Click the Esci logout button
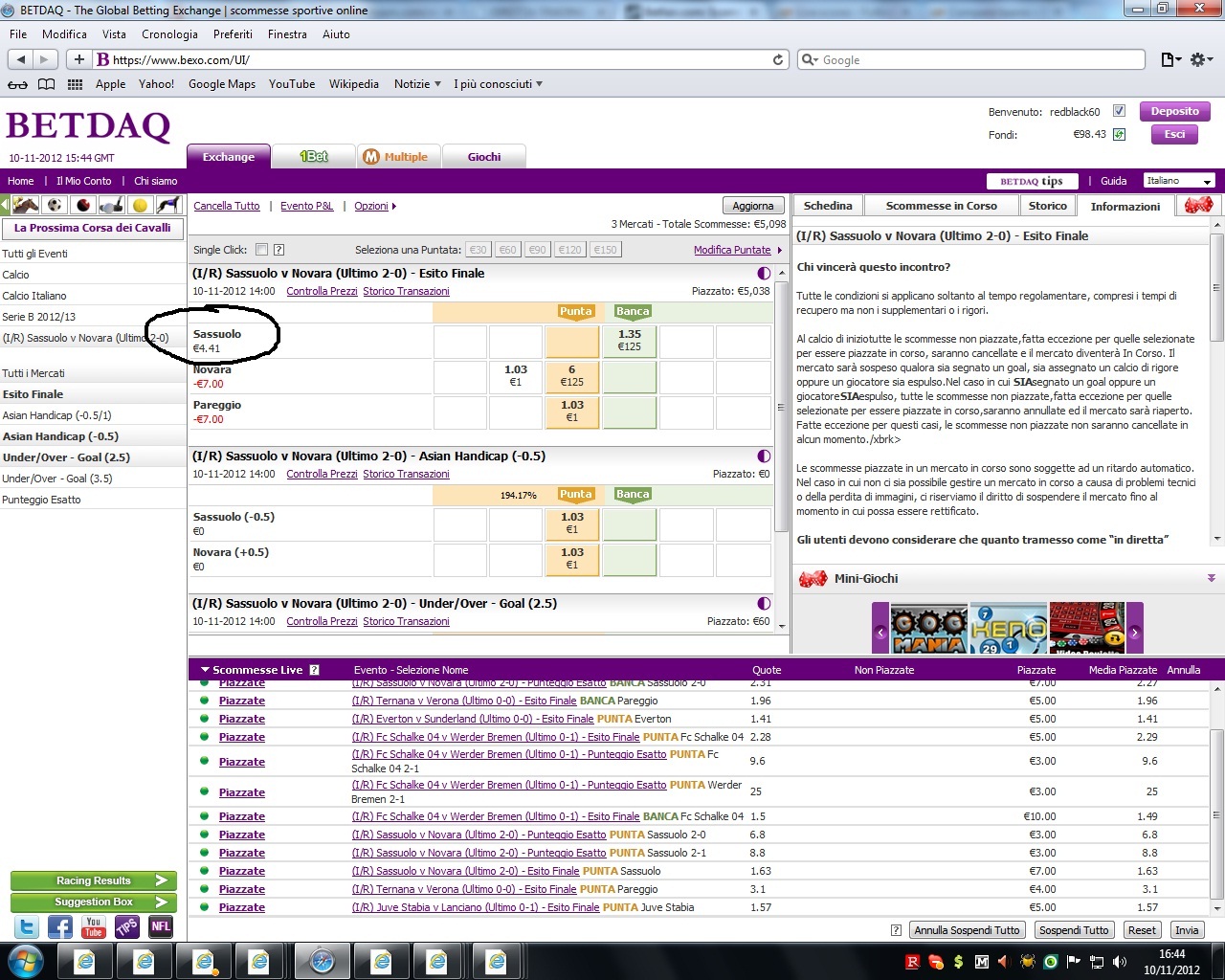This screenshot has height=980, width=1225. 1175,135
